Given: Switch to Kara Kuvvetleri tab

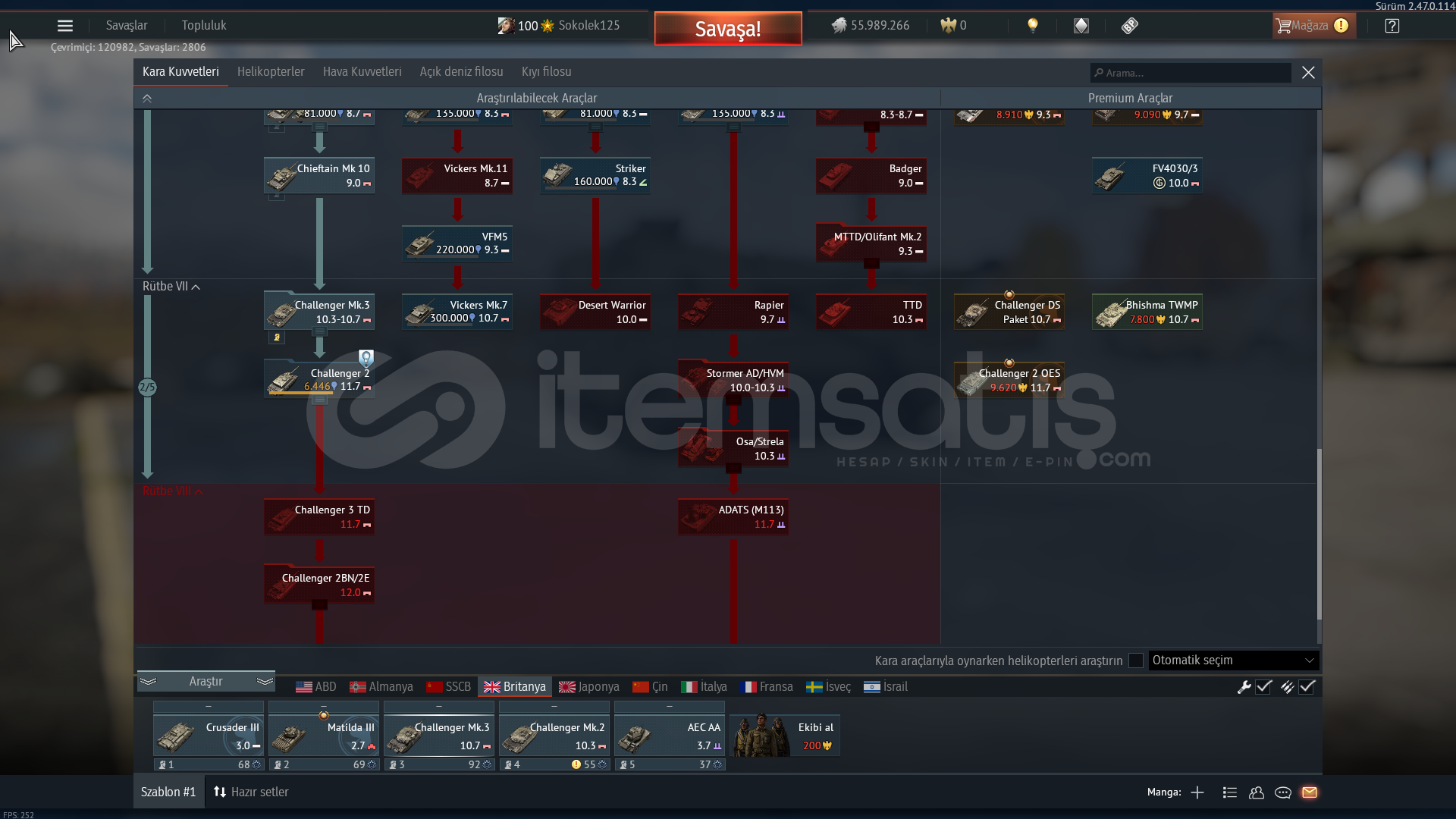Looking at the screenshot, I should (x=180, y=72).
